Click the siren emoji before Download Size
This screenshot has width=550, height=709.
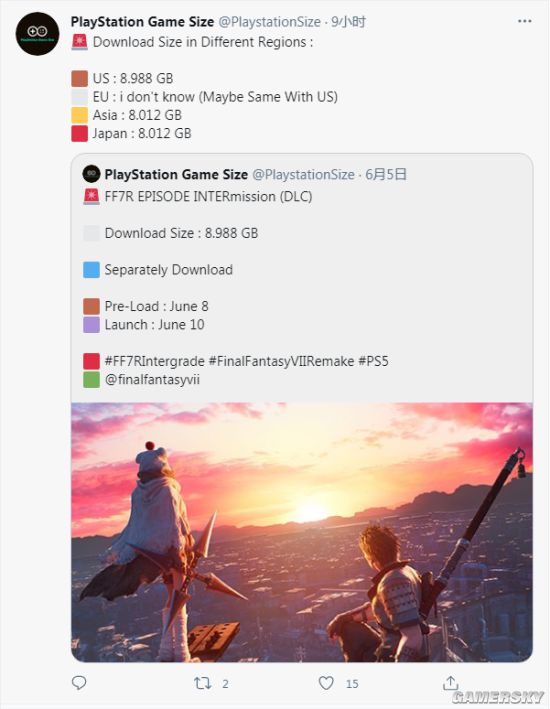click(80, 42)
